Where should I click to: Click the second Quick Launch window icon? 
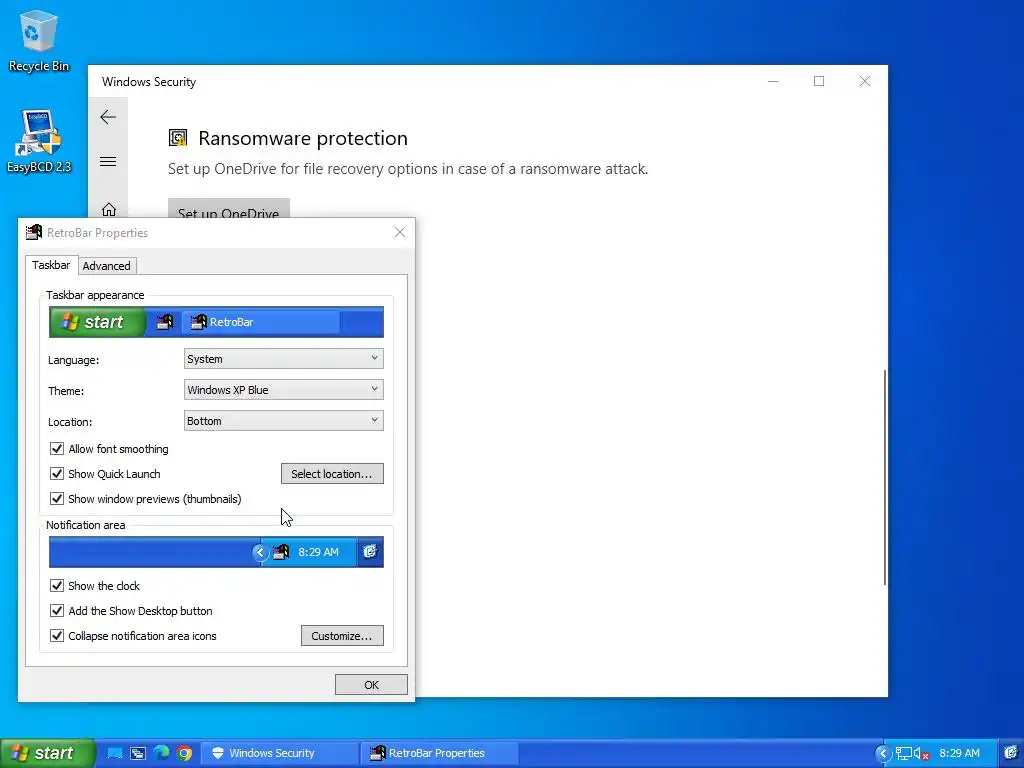[138, 753]
